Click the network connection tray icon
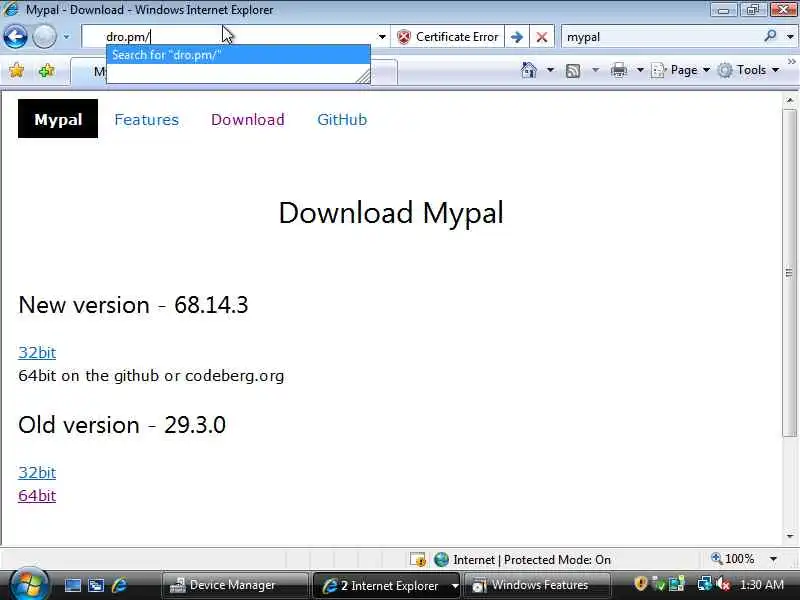The width and height of the screenshot is (800, 600). pyautogui.click(x=705, y=584)
